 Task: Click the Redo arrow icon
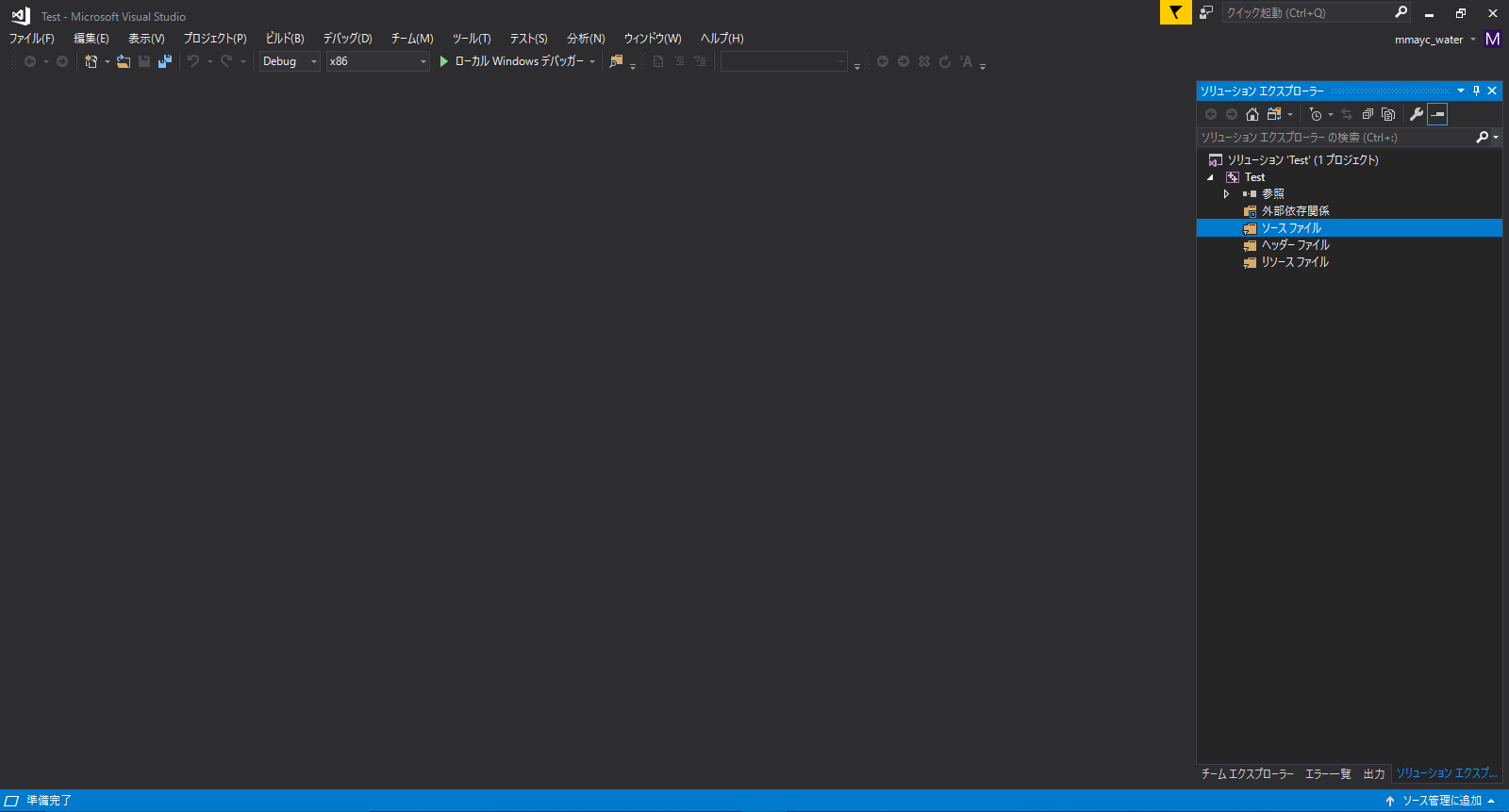[x=226, y=61]
